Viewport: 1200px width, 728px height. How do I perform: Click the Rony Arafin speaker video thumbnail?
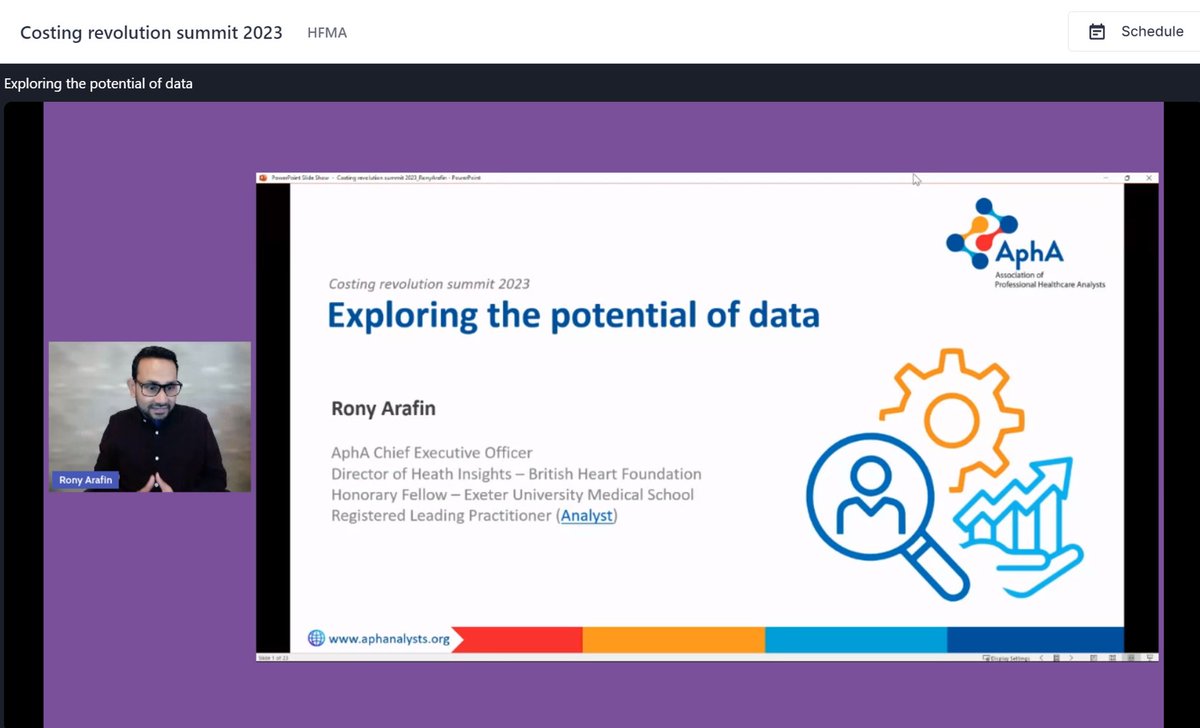pyautogui.click(x=150, y=417)
